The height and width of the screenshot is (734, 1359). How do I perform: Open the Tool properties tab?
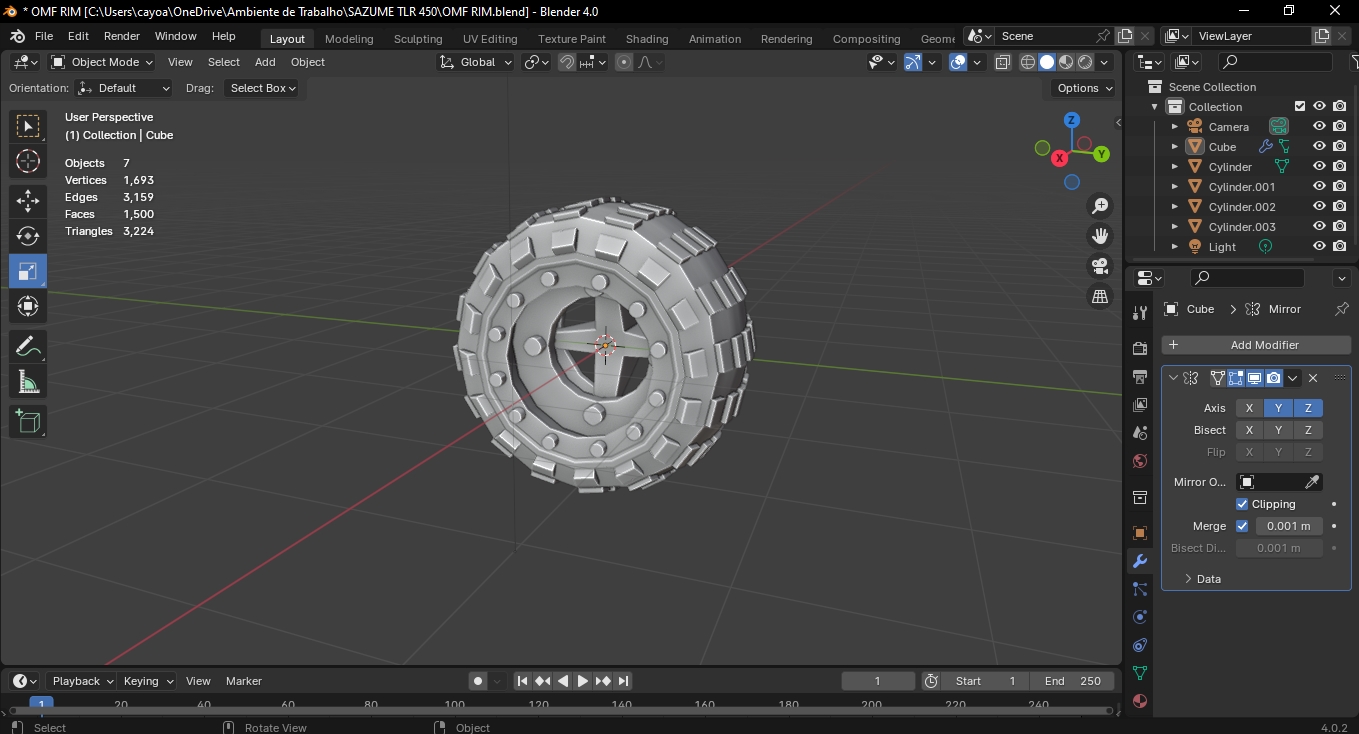(x=1140, y=313)
